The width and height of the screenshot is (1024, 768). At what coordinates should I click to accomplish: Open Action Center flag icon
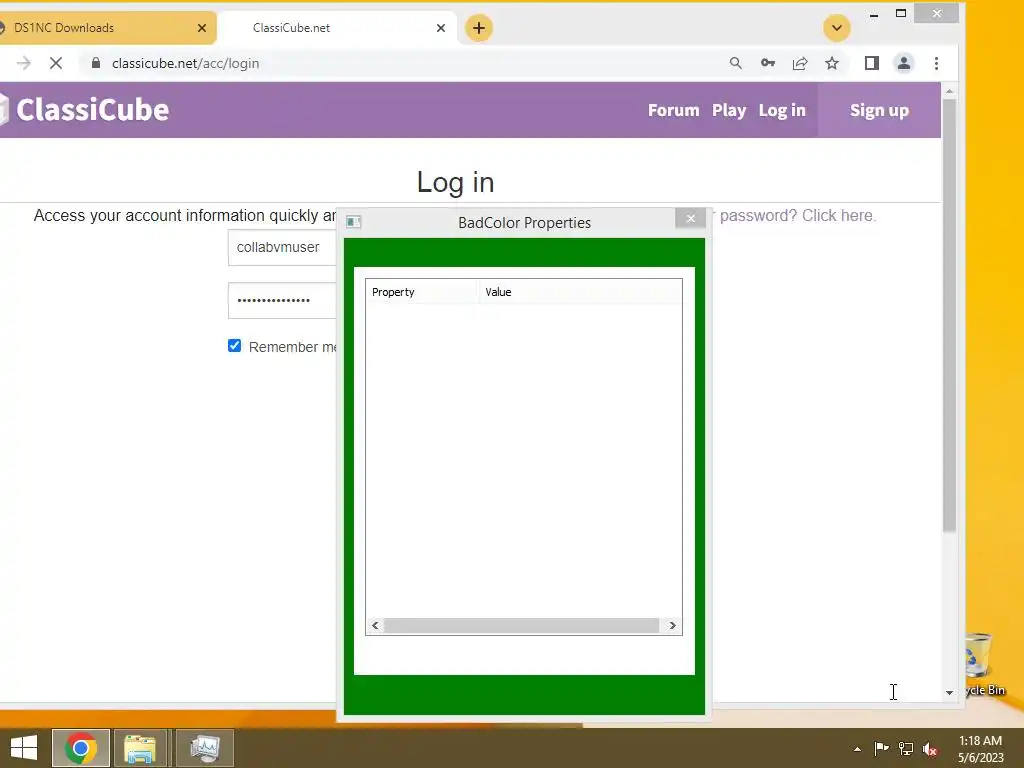coord(881,748)
